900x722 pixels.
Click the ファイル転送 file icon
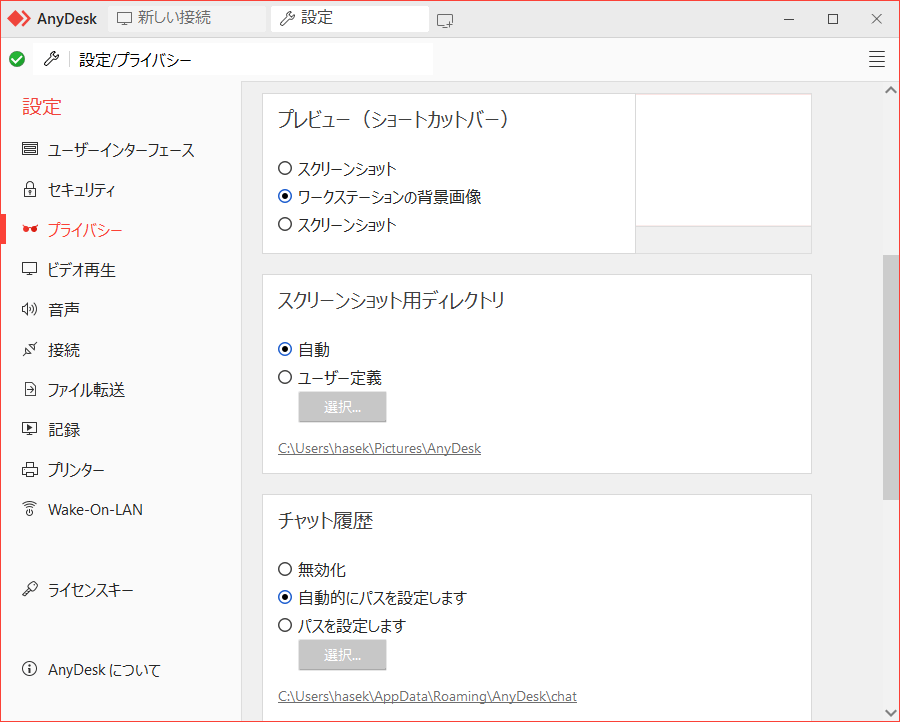click(30, 389)
